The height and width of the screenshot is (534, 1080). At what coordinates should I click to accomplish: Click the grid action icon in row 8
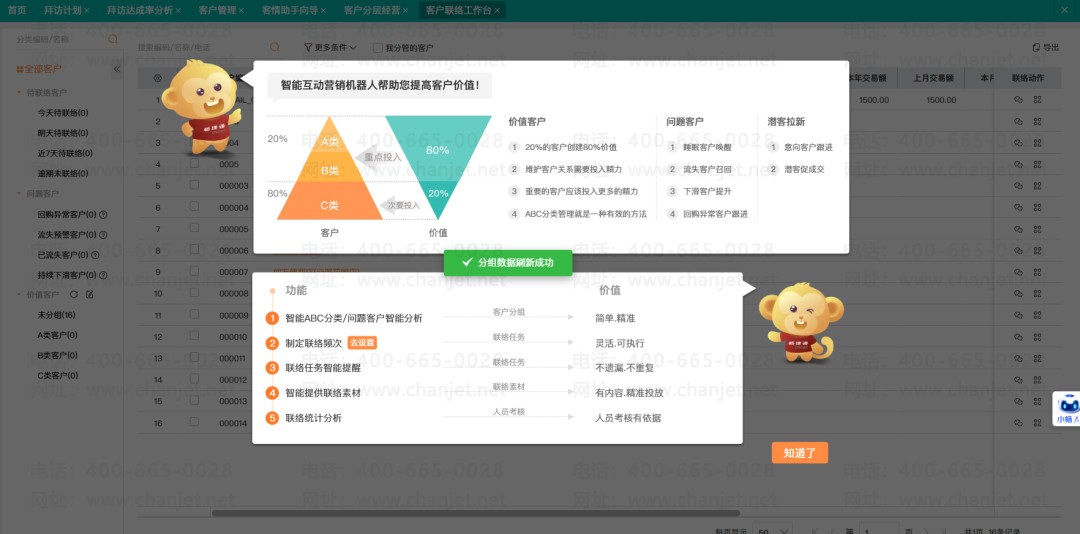click(1037, 251)
